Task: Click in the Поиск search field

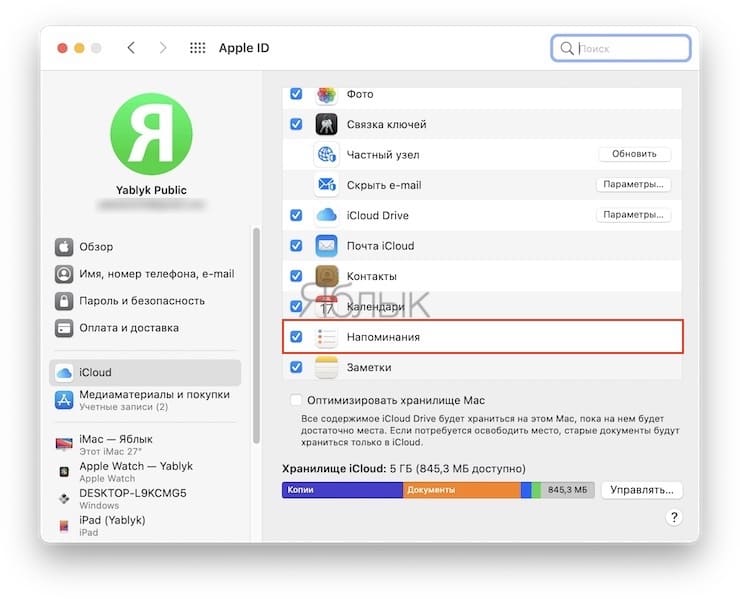Action: (x=621, y=48)
